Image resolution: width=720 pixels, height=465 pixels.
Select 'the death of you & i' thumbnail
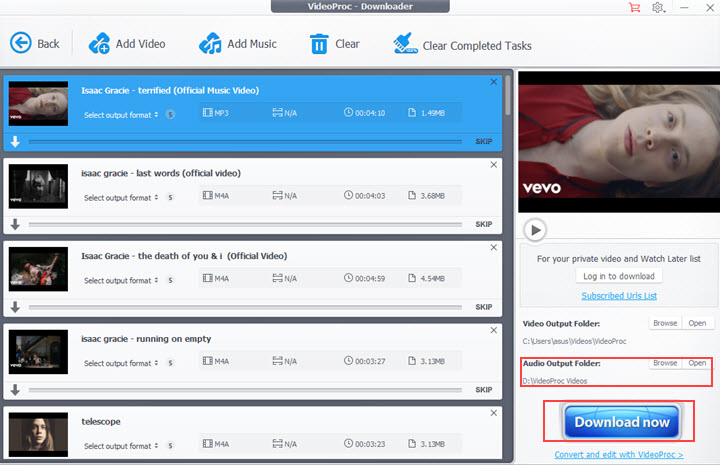click(x=39, y=269)
